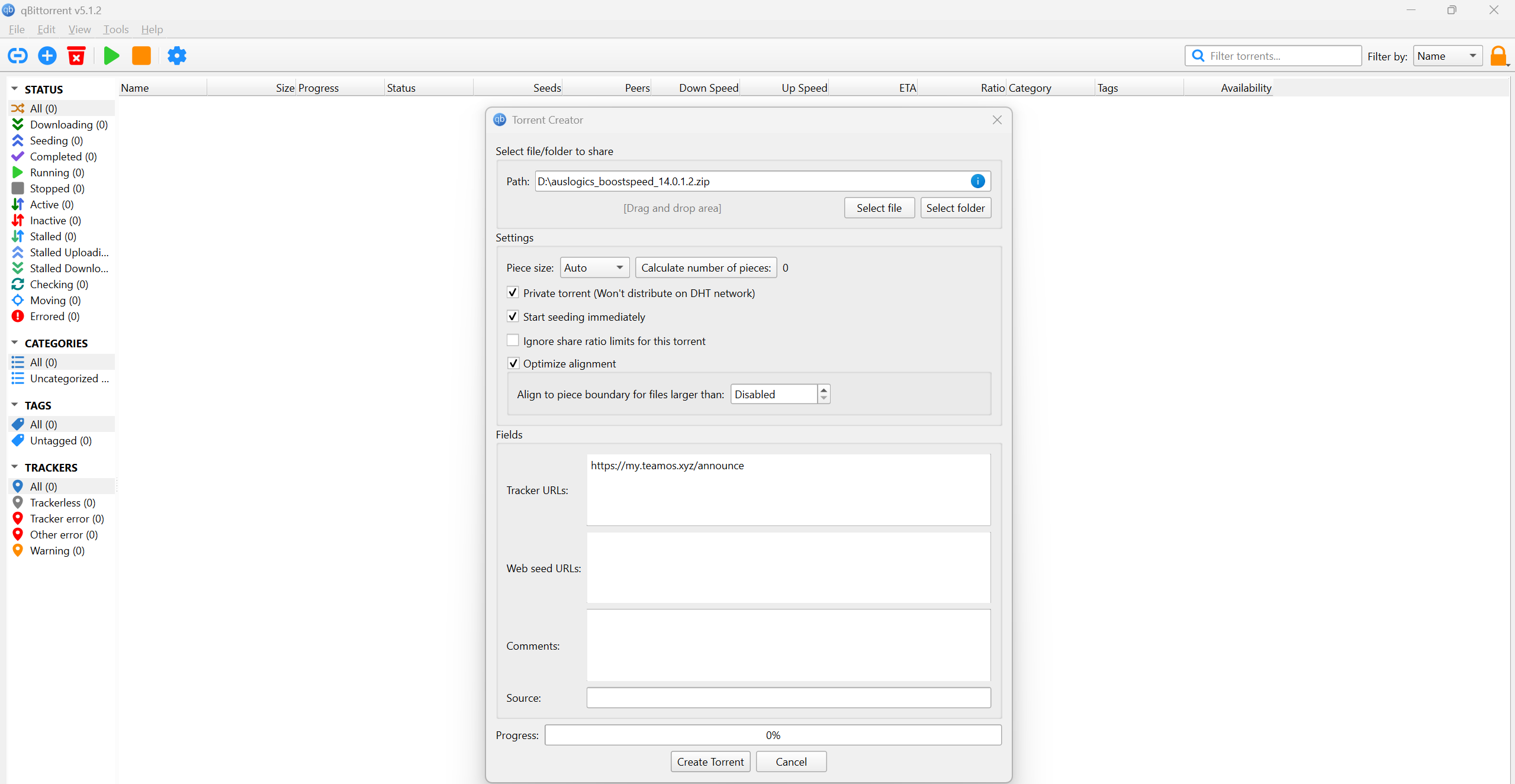The width and height of the screenshot is (1515, 784).
Task: Uncheck Start seeding immediately checkbox
Action: coord(513,317)
